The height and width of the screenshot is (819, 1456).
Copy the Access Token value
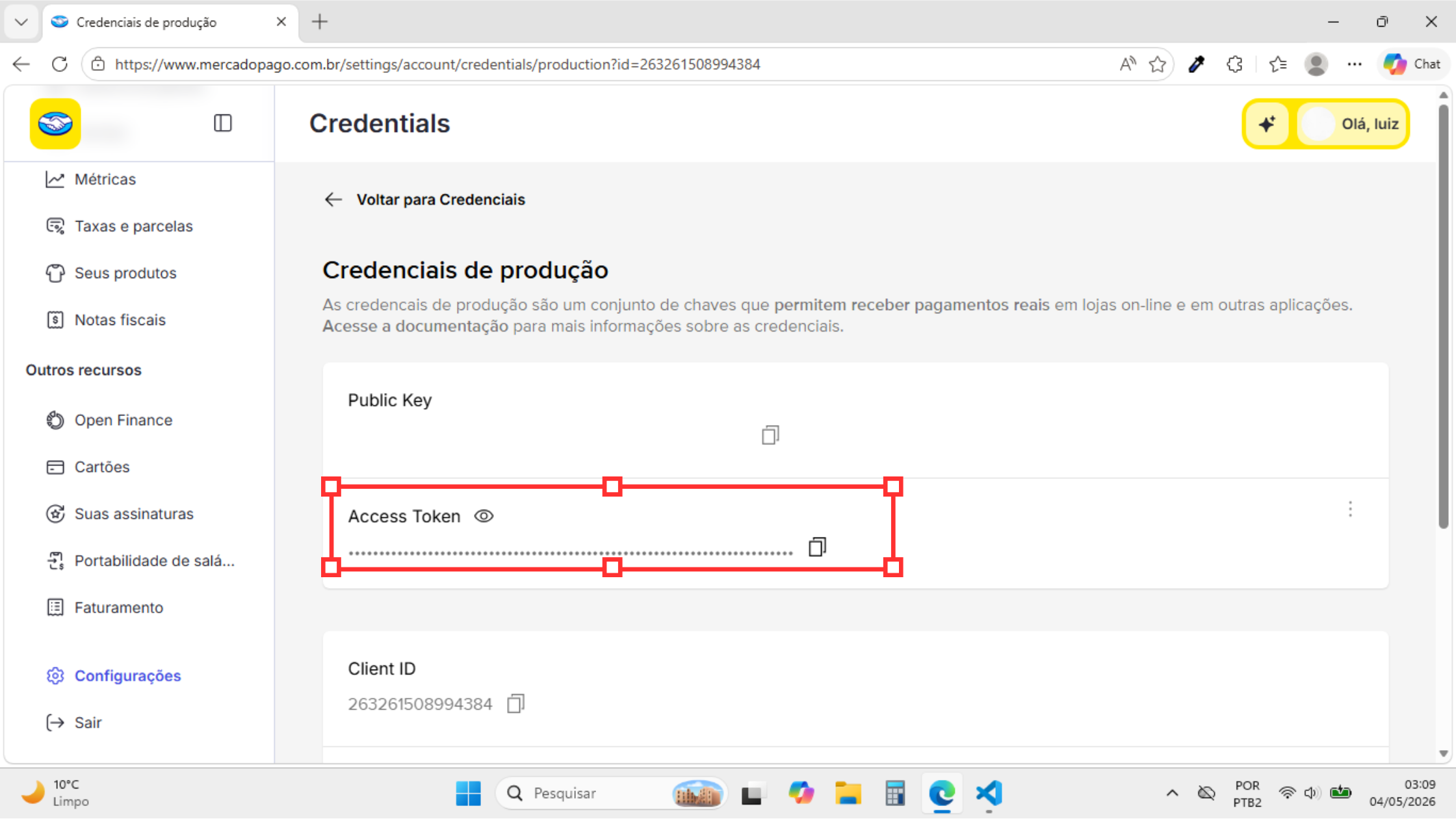pos(817,547)
